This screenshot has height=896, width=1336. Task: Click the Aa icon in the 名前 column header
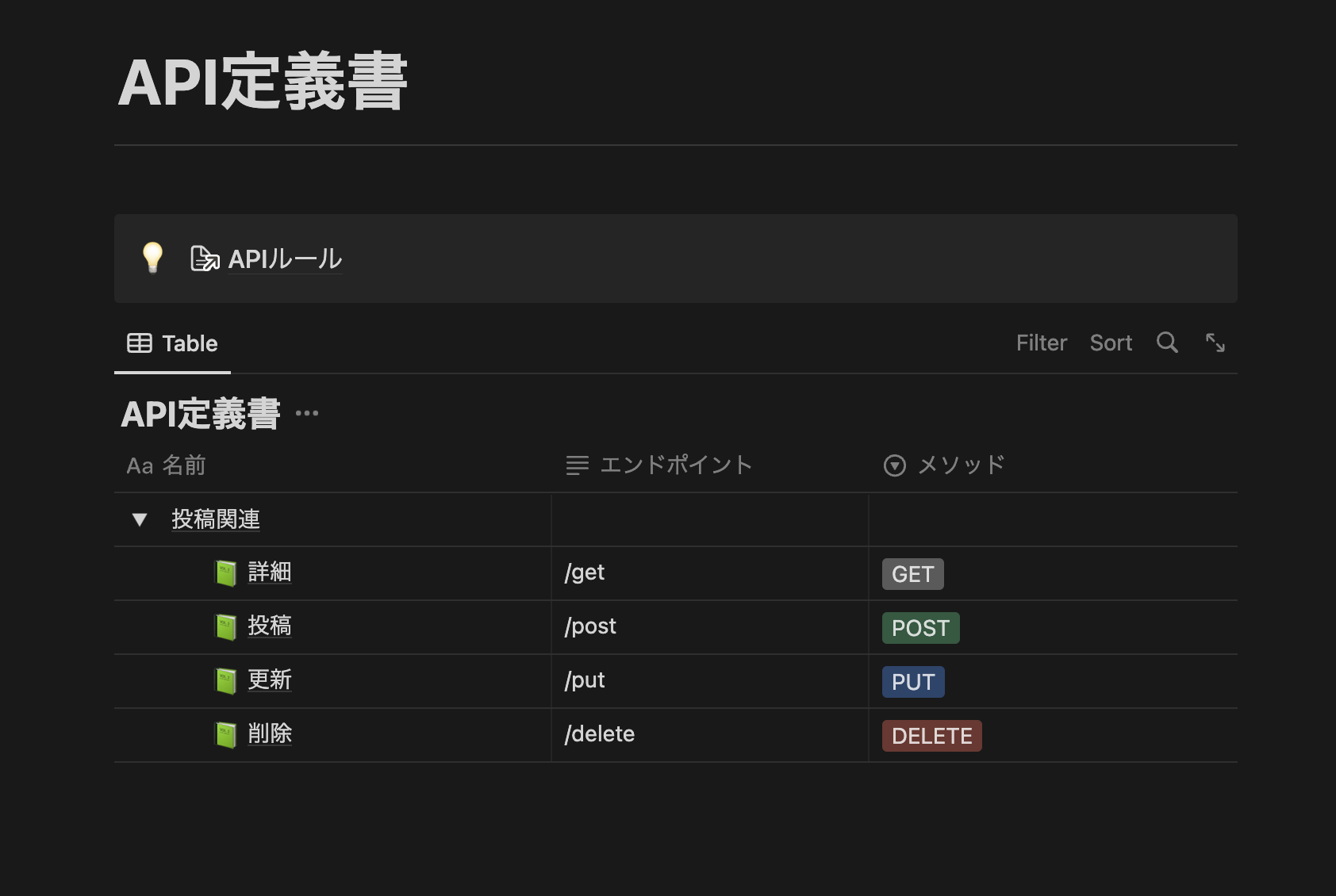point(140,465)
